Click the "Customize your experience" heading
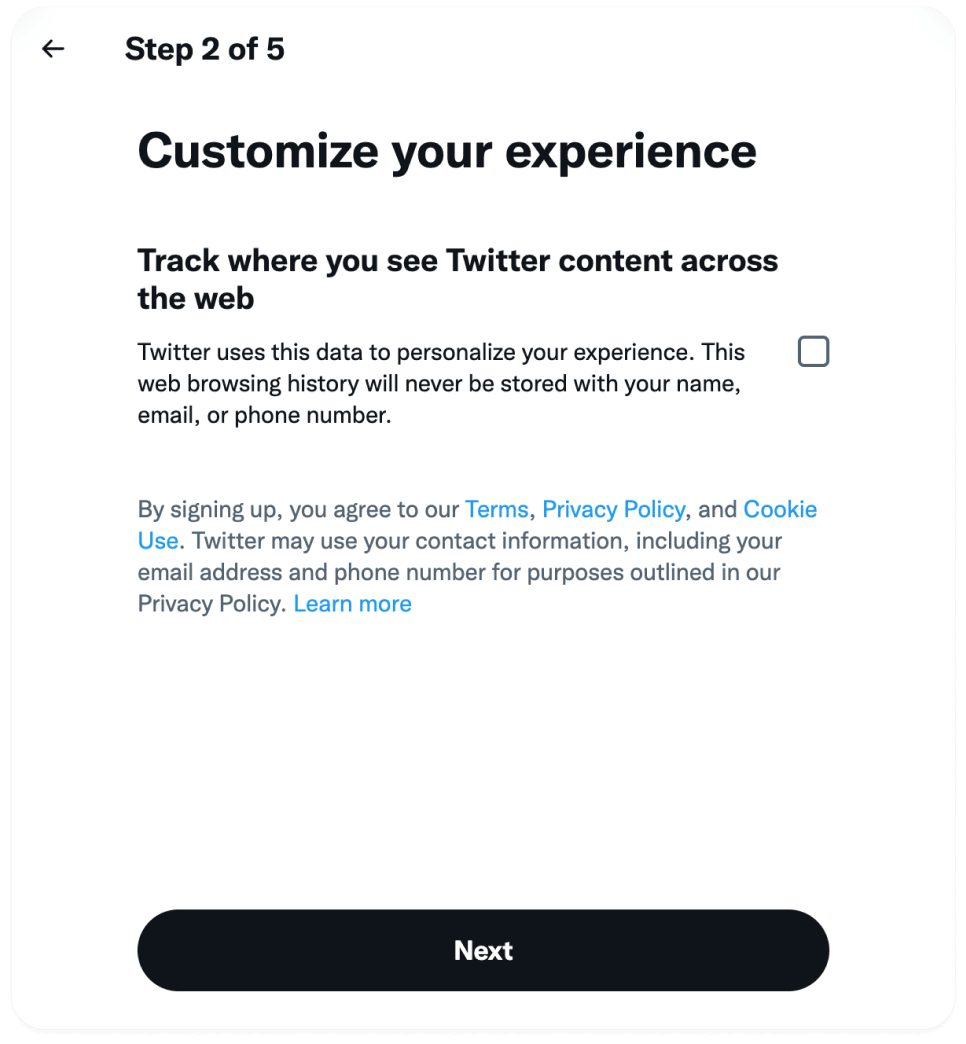The image size is (966, 1044). point(446,151)
